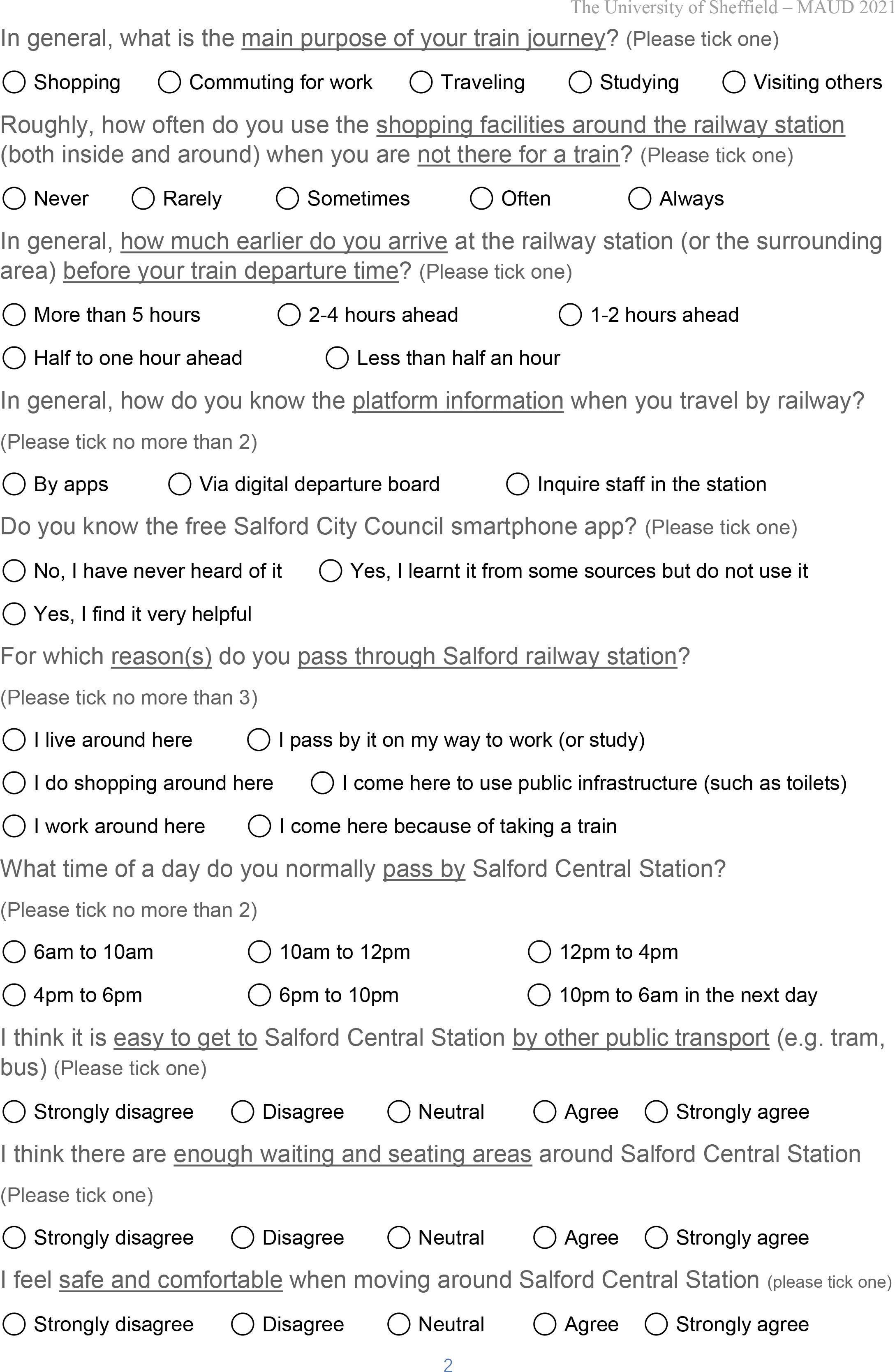Tick I do shopping around here
This screenshot has width=895, height=1372.
(x=14, y=783)
